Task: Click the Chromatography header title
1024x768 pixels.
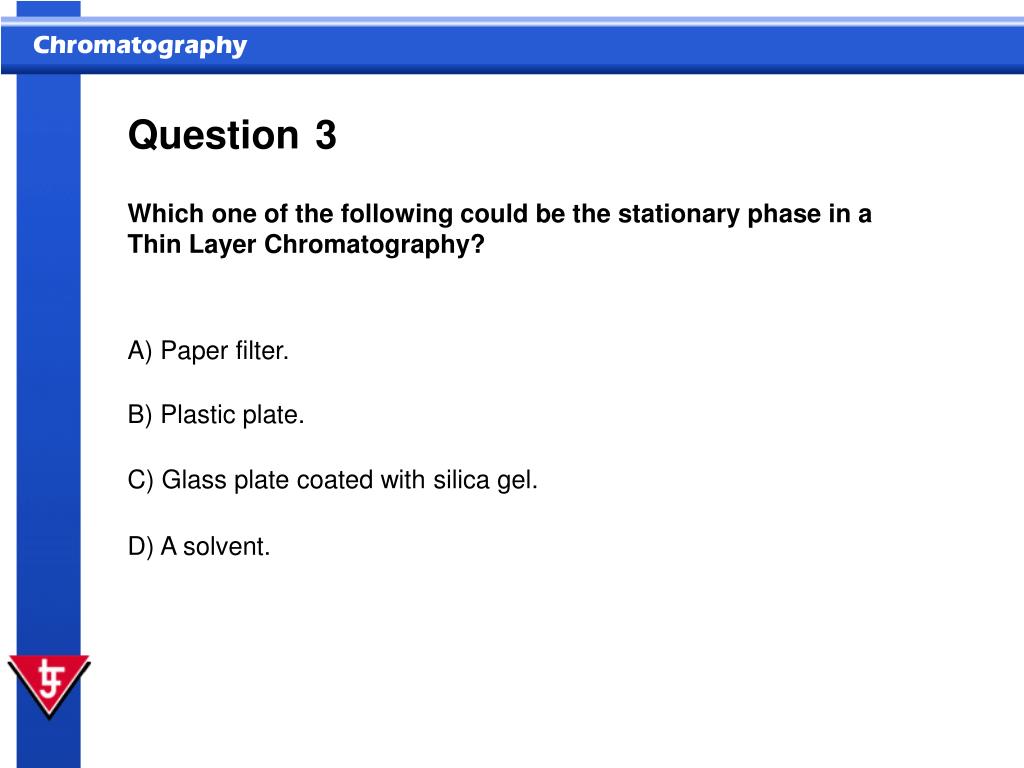Action: [x=140, y=46]
